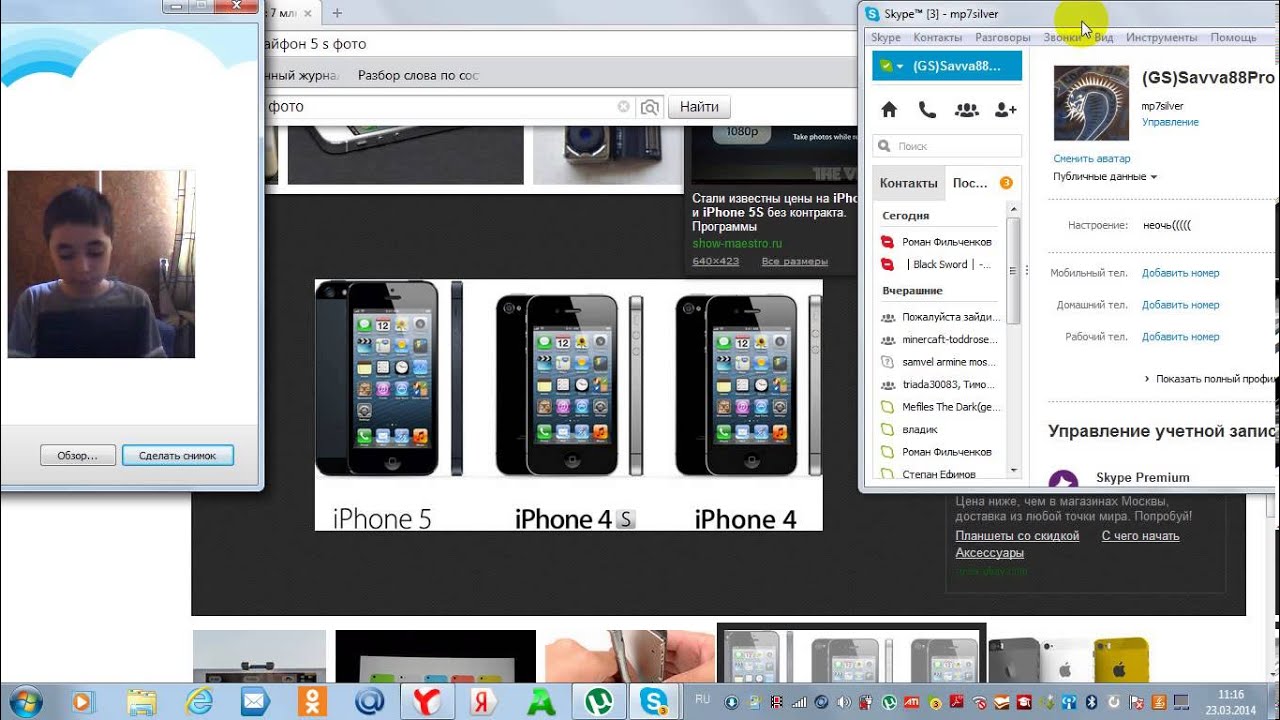Screen dimensions: 1280x720
Task: Open show-maestro.ru link
Action: (737, 243)
